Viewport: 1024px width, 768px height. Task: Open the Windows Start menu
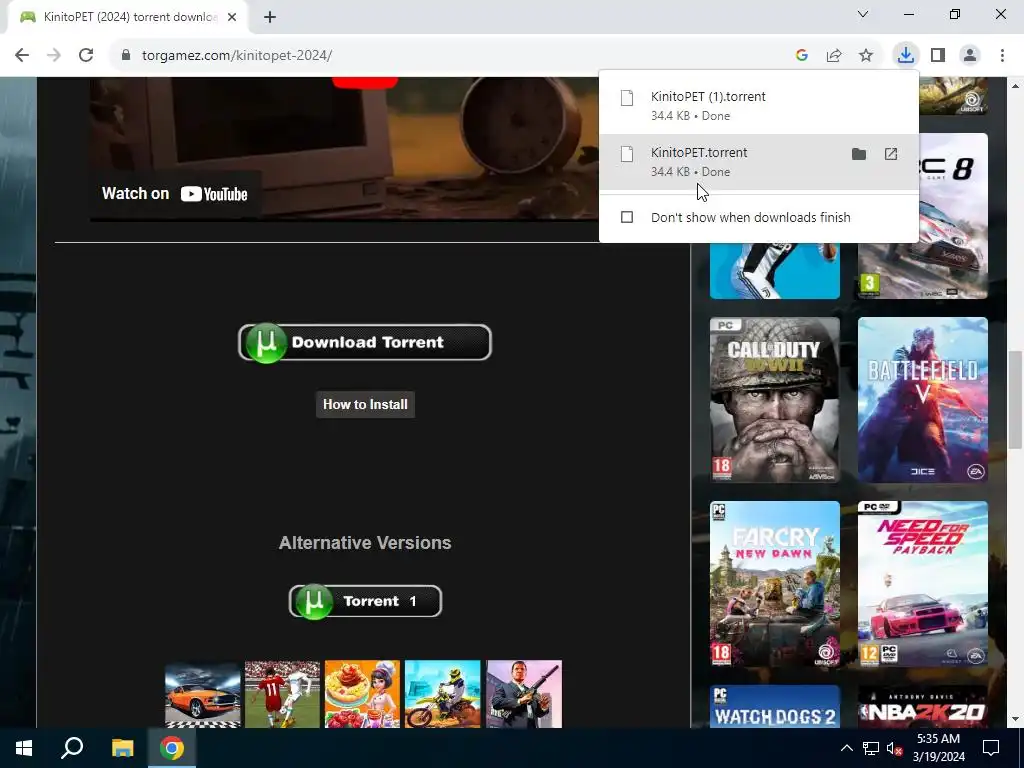24,748
